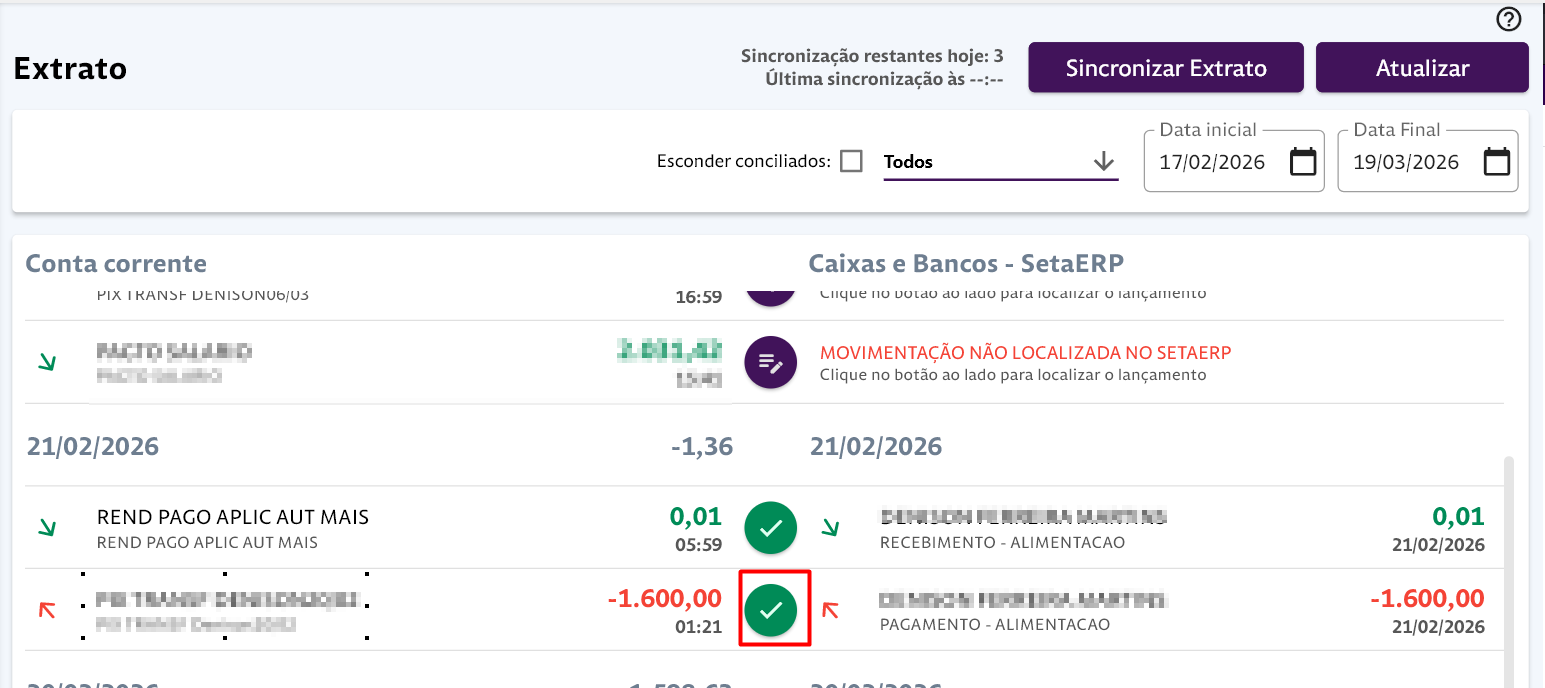Screen dimensions: 1545x688
Task: Click green check for REND PAGO APLIC row
Action: pyautogui.click(x=770, y=528)
